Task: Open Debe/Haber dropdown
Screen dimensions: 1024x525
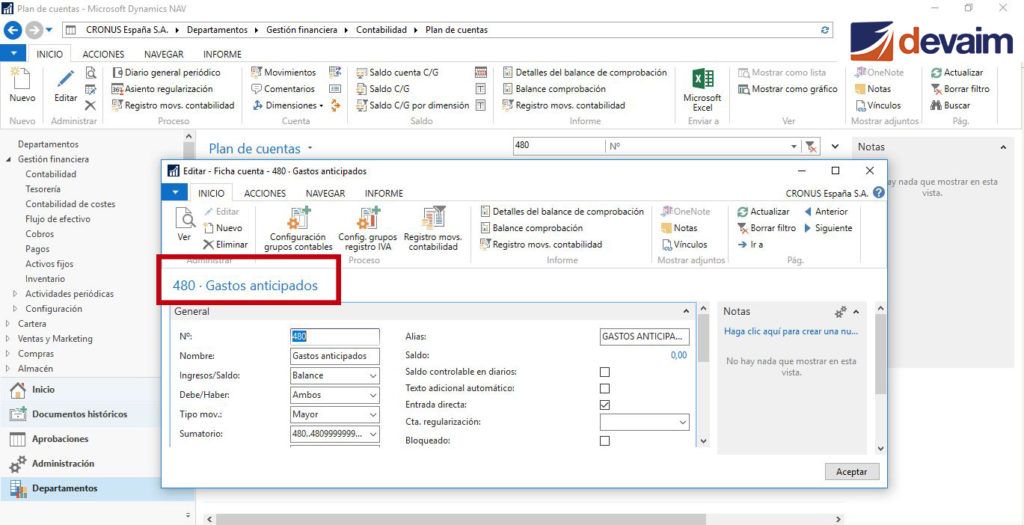Action: 373,395
